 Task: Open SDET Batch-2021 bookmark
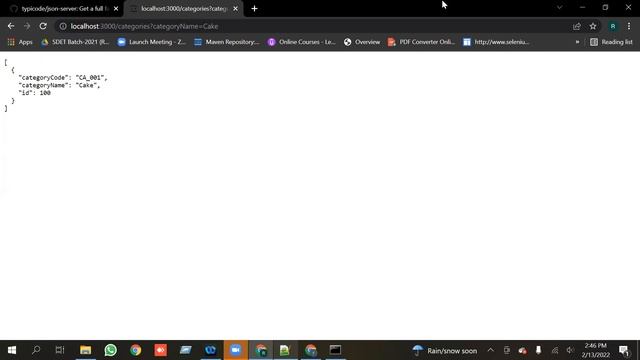click(75, 42)
